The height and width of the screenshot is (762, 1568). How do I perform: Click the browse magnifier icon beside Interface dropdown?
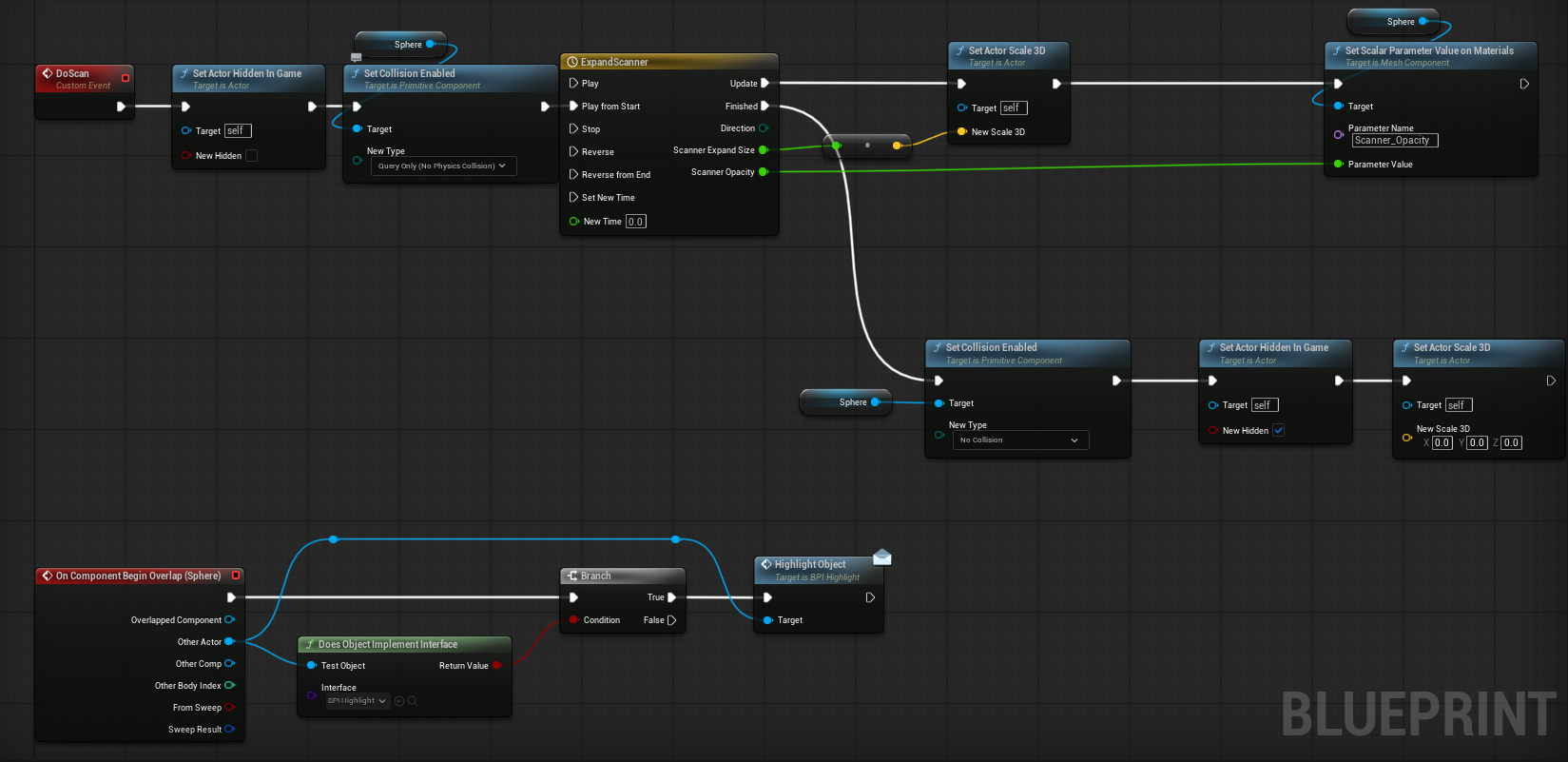tap(413, 701)
